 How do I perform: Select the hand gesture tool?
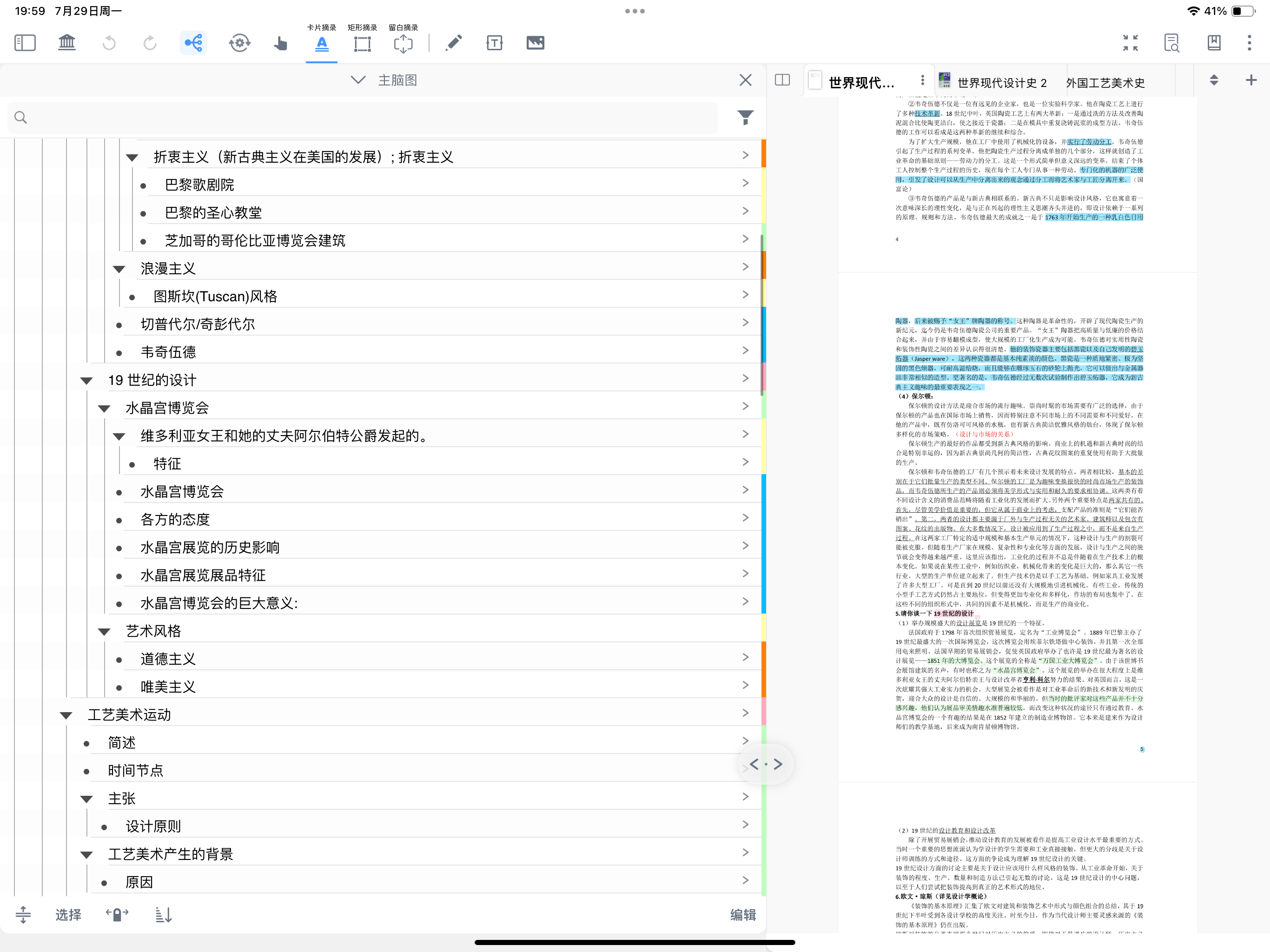tap(280, 43)
